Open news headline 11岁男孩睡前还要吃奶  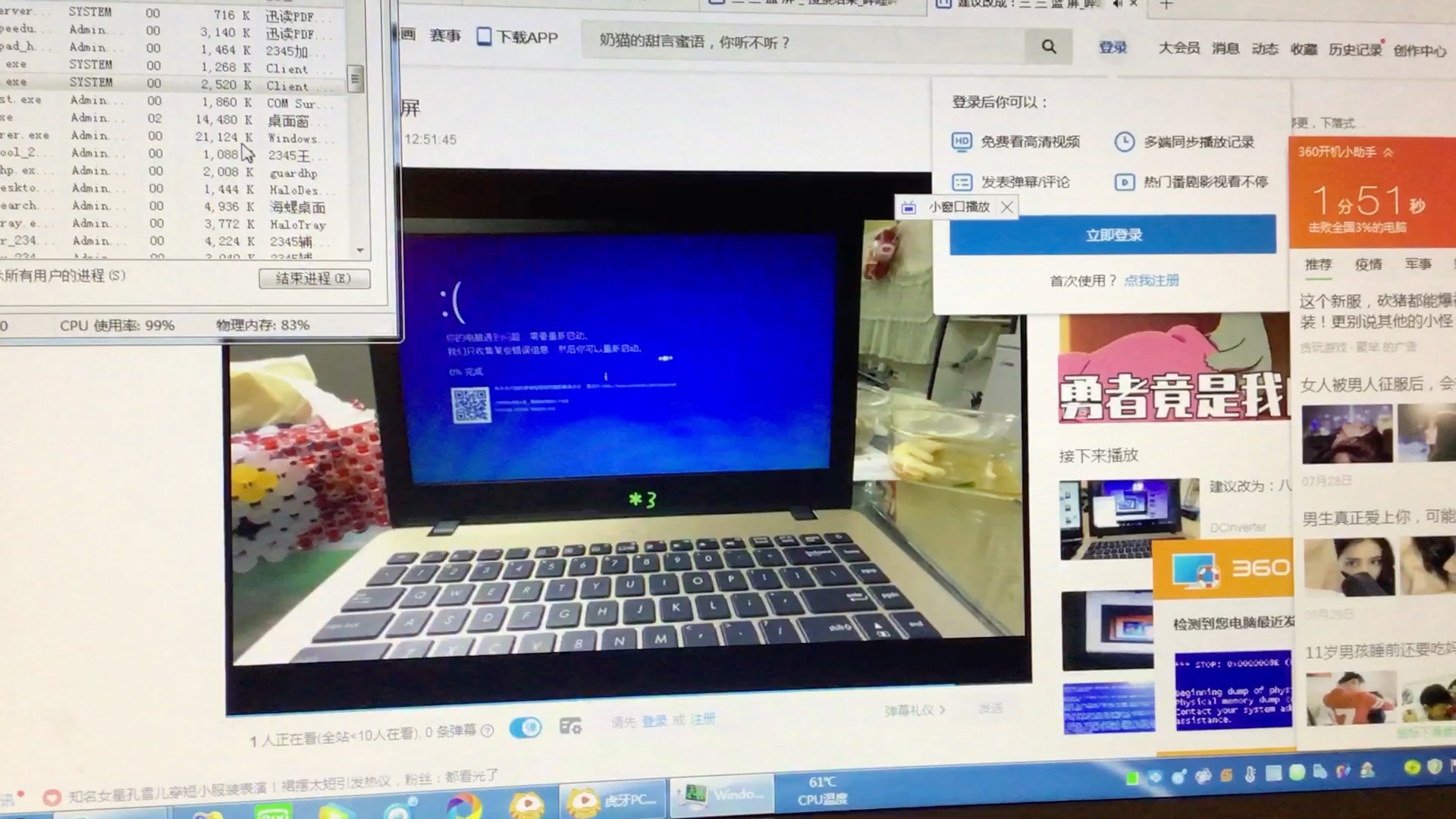1380,651
